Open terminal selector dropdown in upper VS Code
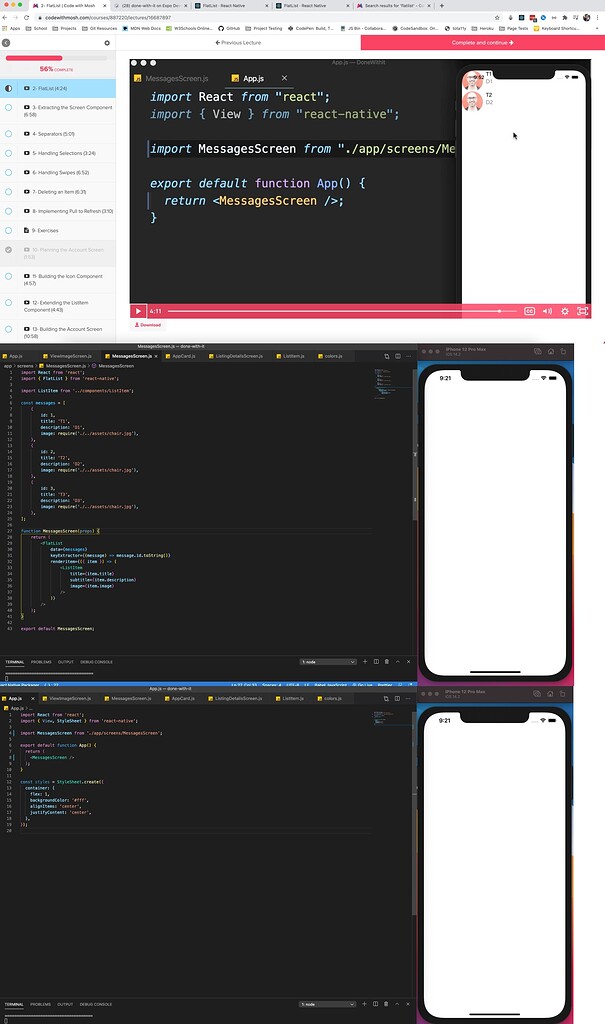Image resolution: width=605 pixels, height=1024 pixels. 328,662
